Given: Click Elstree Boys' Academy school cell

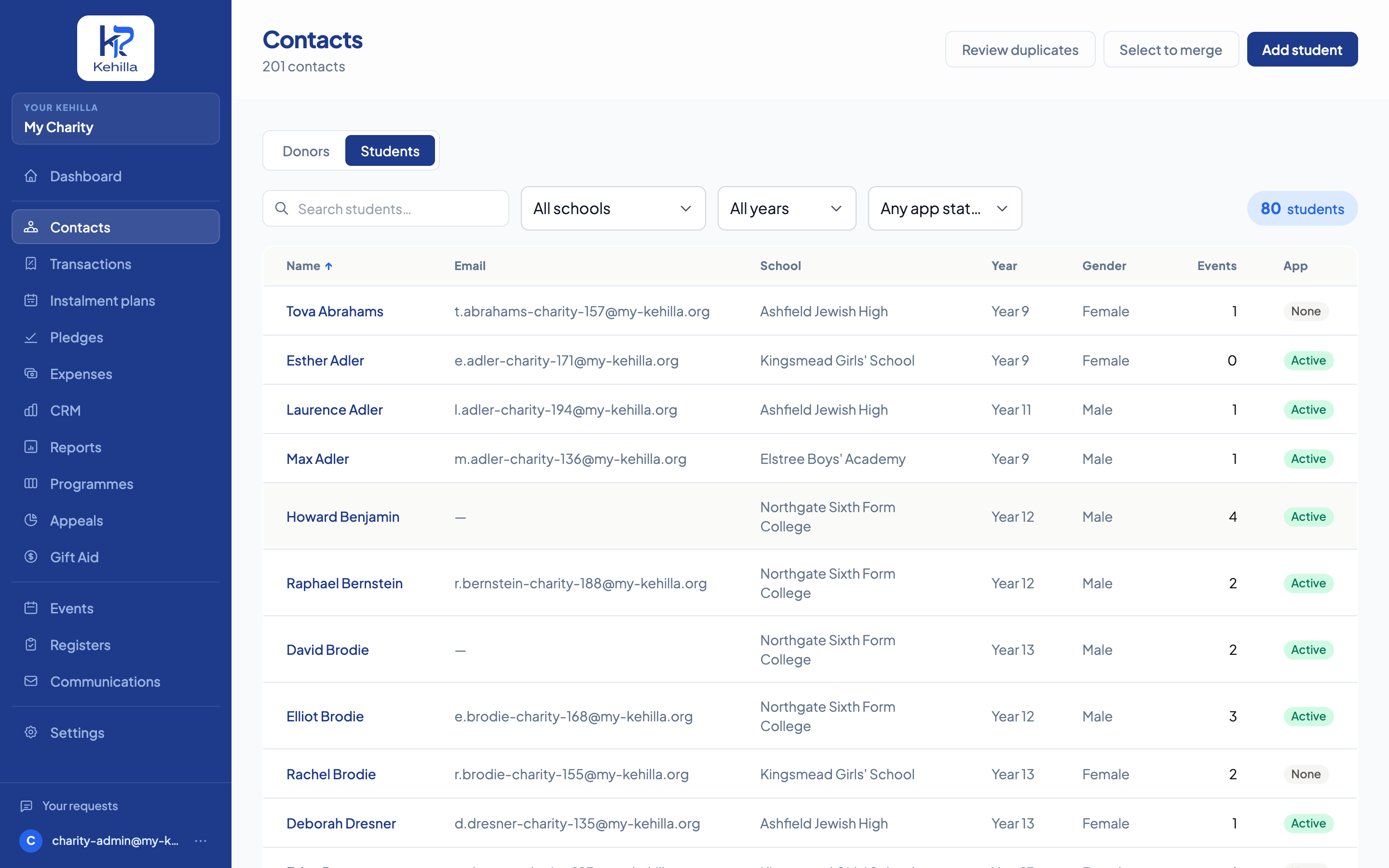Looking at the screenshot, I should (833, 459).
